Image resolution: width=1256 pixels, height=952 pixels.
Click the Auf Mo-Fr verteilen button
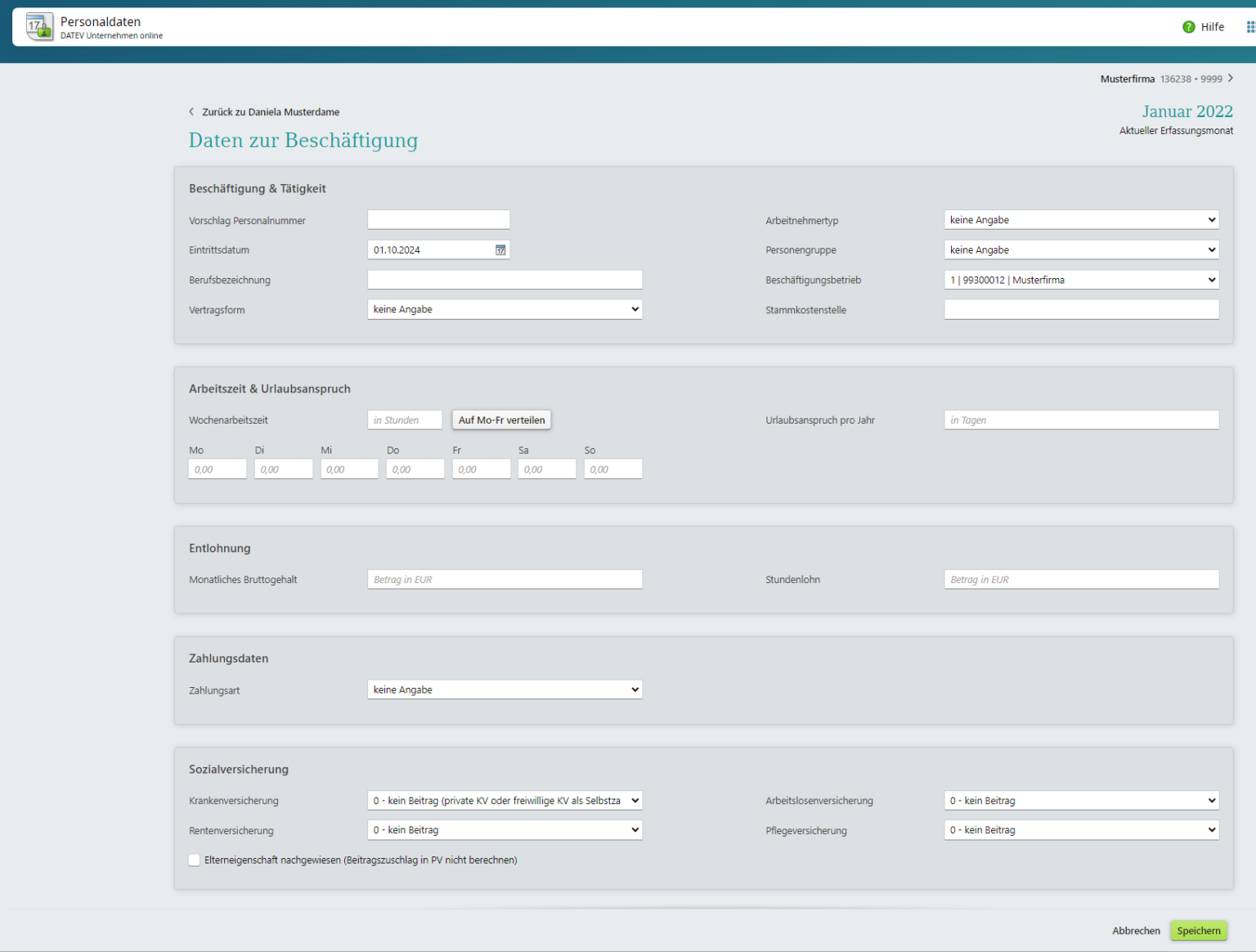pyautogui.click(x=502, y=420)
